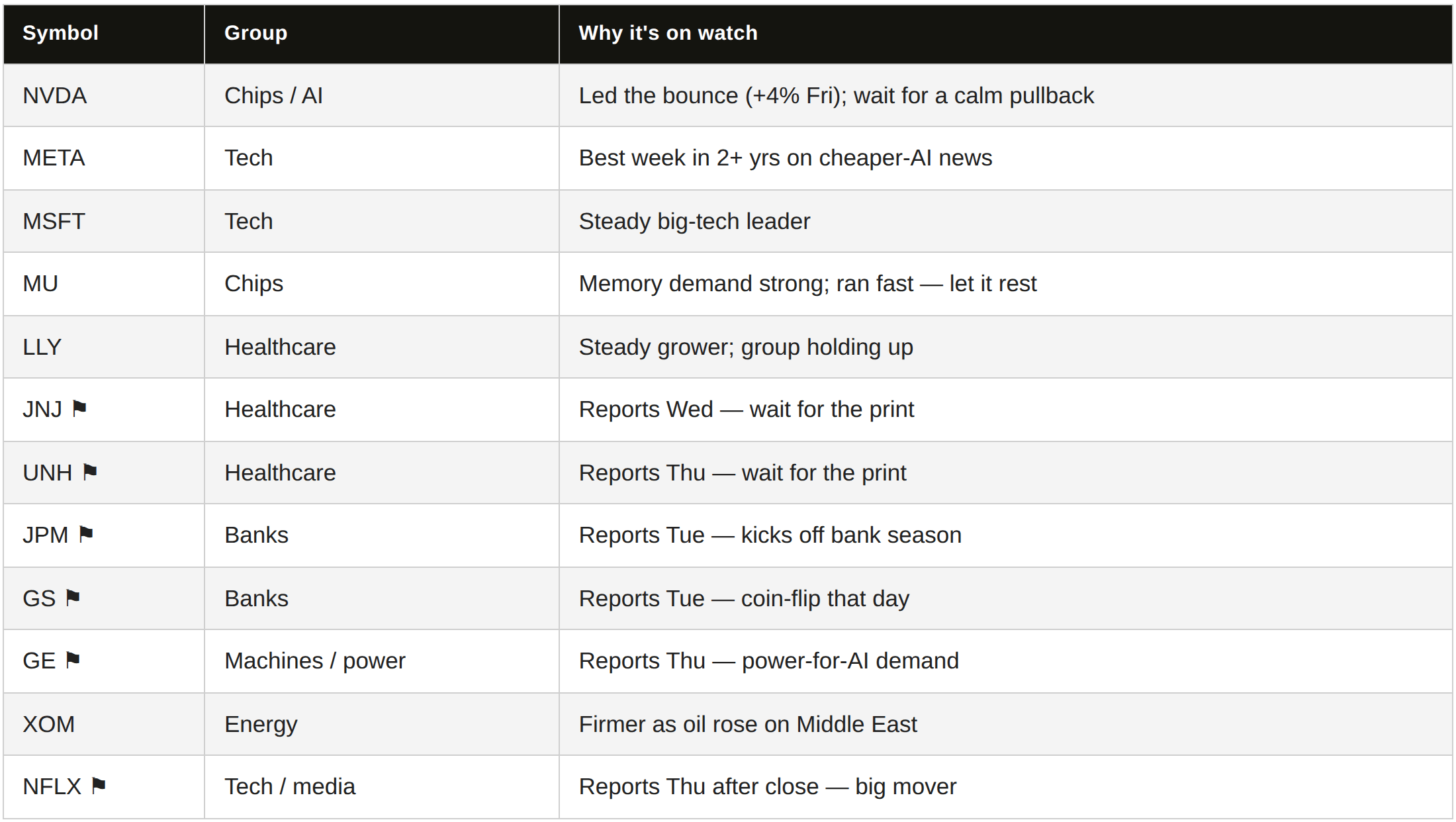
Task: Click the flag icon next to JPM
Action: 86,535
